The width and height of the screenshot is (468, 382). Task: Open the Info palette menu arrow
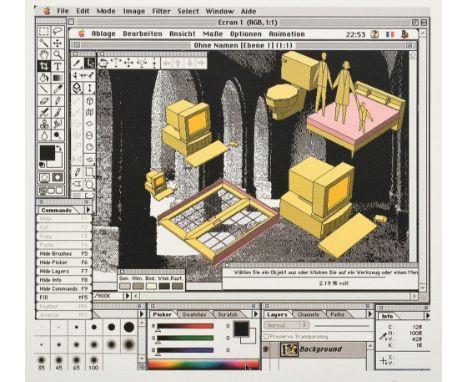pos(427,315)
